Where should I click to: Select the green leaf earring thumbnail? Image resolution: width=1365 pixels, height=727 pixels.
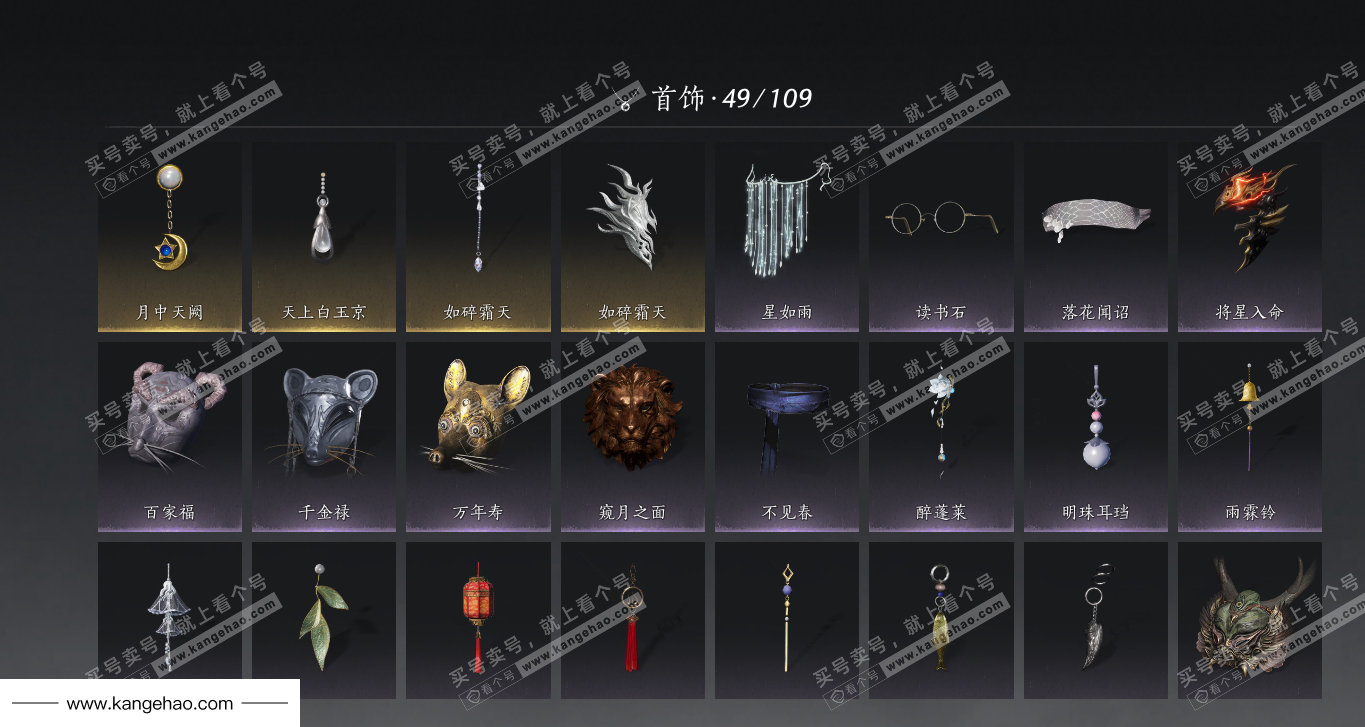coord(324,620)
